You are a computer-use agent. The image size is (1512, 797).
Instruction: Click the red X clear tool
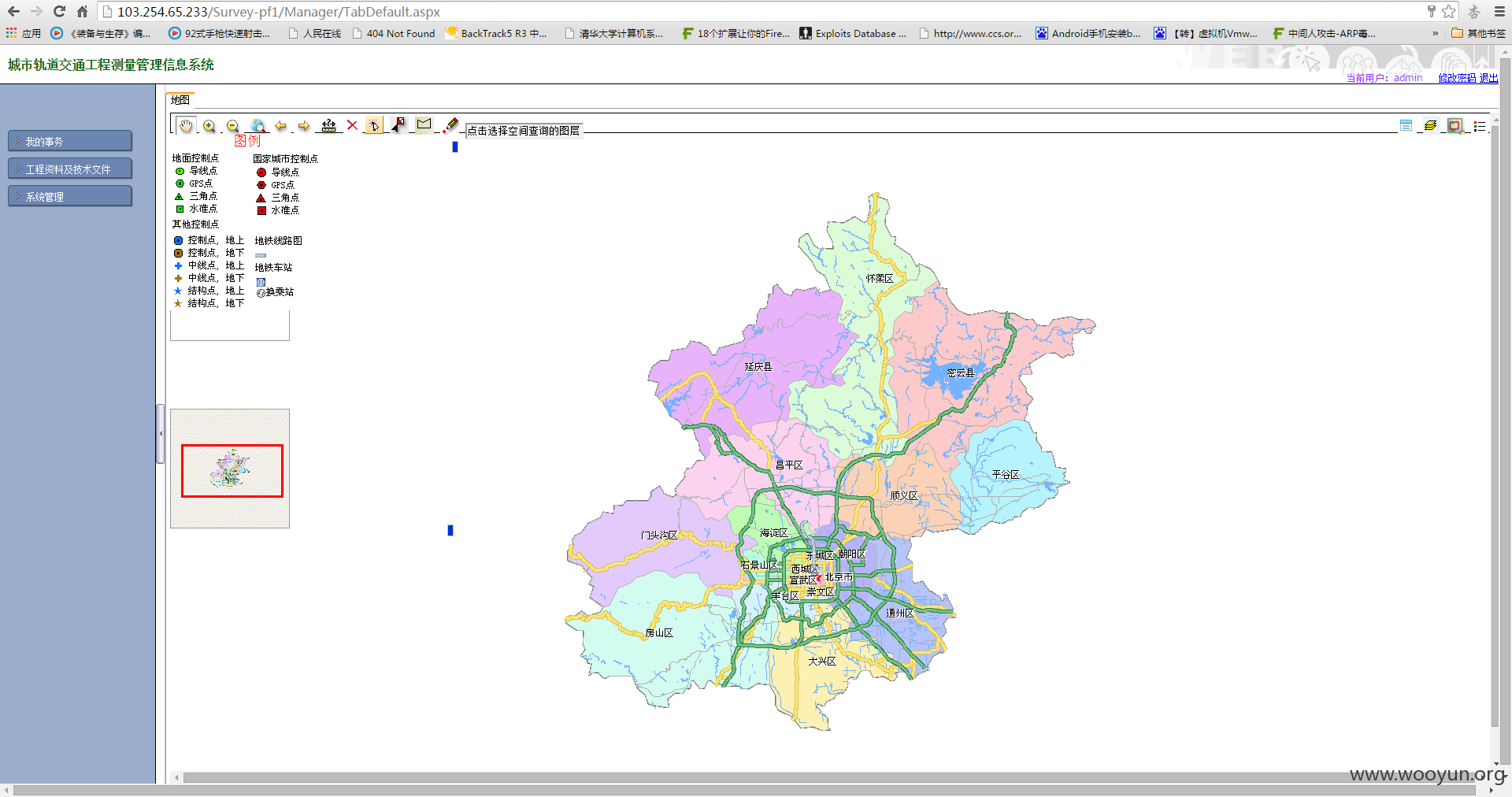coord(352,125)
